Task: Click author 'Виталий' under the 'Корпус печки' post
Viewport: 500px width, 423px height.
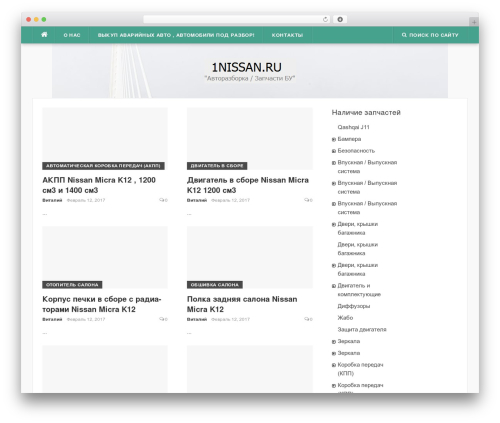Action: point(52,319)
